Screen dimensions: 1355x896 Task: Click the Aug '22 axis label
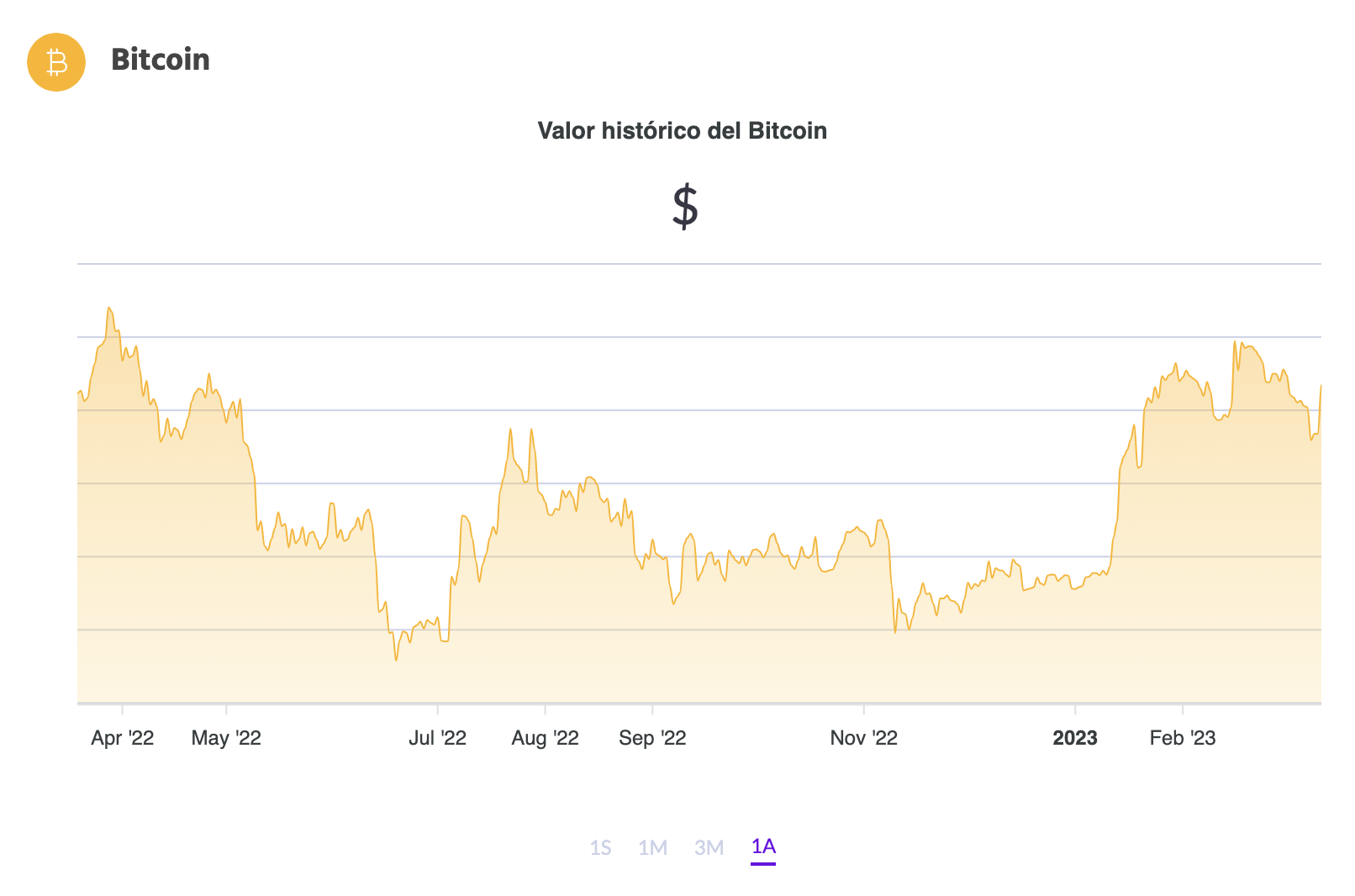click(x=545, y=738)
